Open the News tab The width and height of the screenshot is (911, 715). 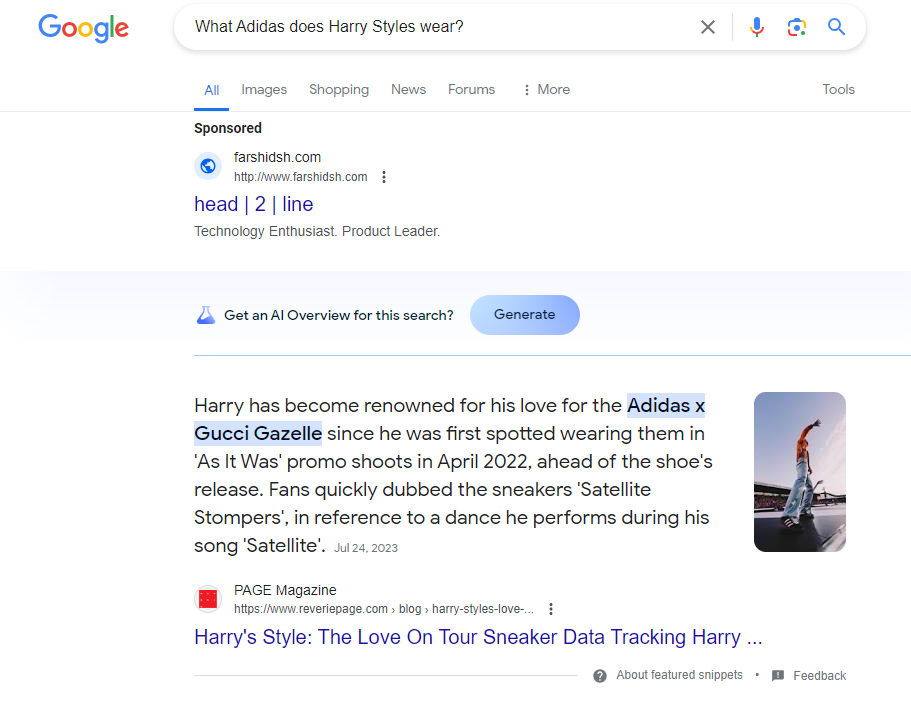pyautogui.click(x=408, y=89)
